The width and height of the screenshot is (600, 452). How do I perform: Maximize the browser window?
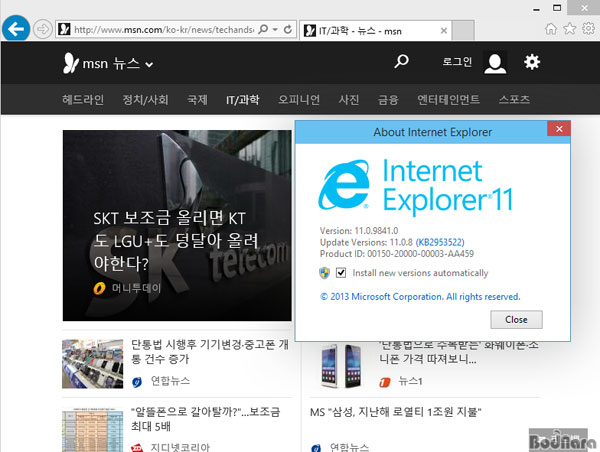(557, 8)
